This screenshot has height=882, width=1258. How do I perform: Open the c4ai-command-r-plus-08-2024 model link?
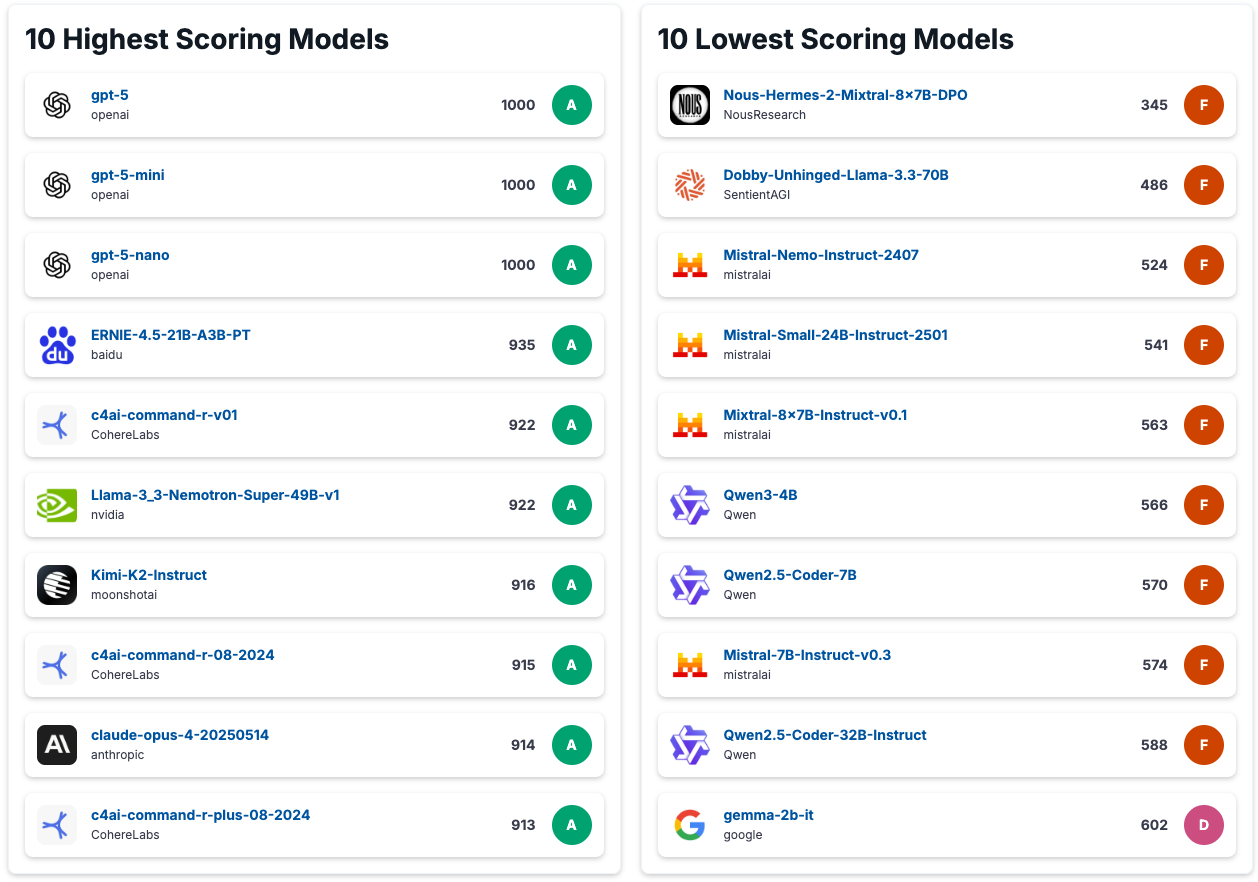[201, 815]
